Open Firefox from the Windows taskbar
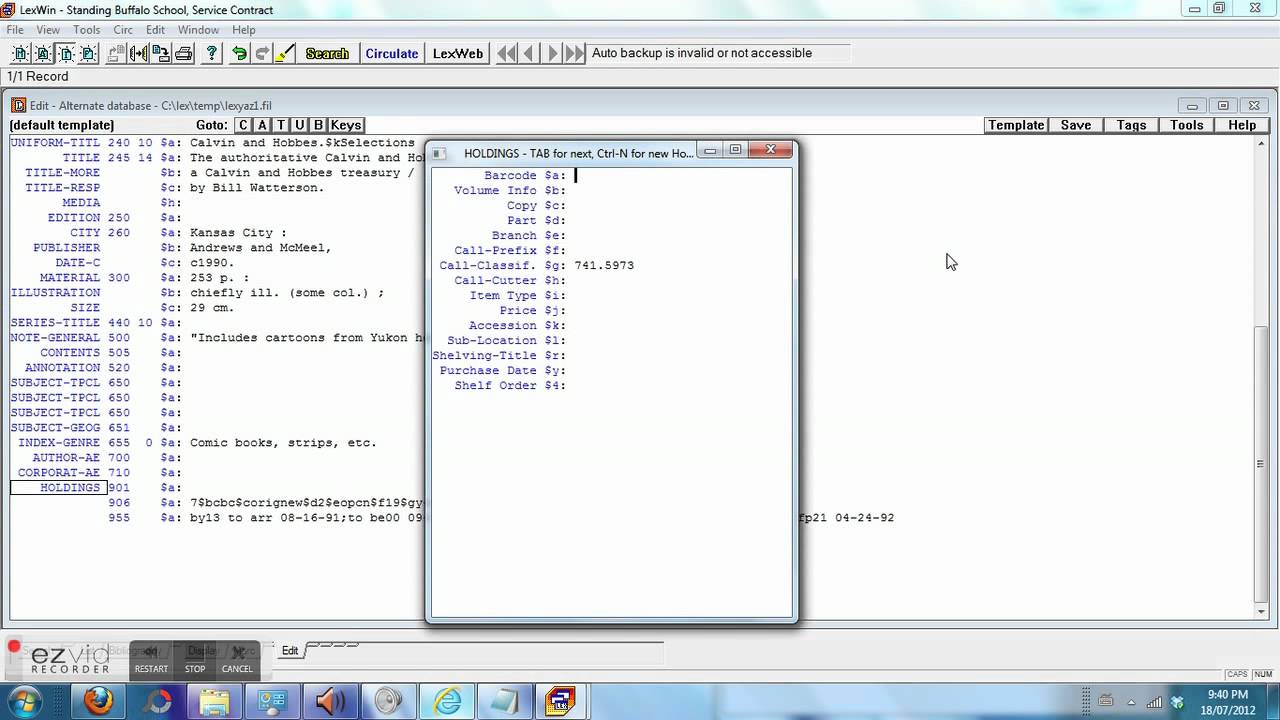The width and height of the screenshot is (1280, 720). 98,701
